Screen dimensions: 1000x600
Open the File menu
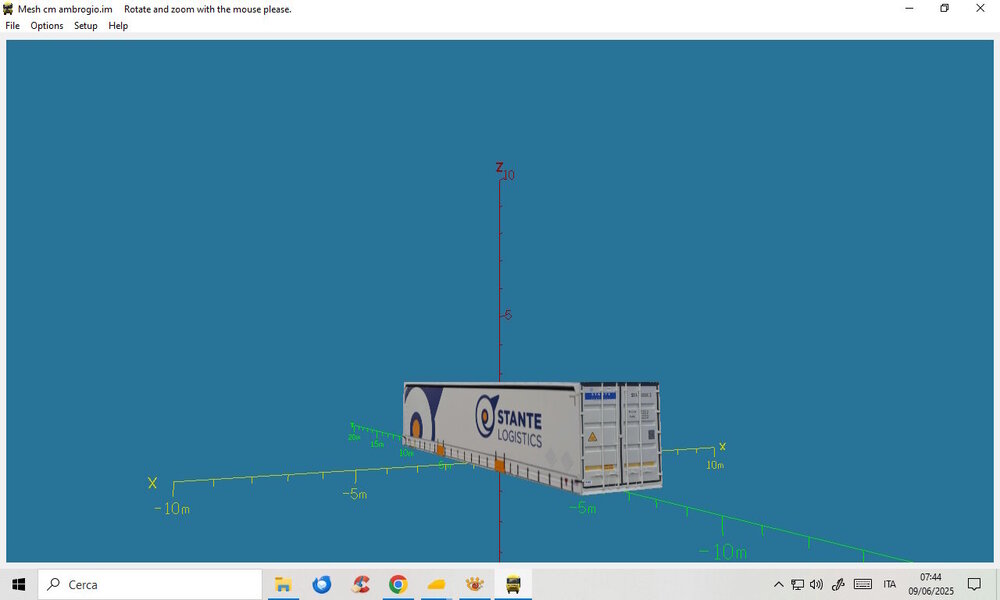12,26
